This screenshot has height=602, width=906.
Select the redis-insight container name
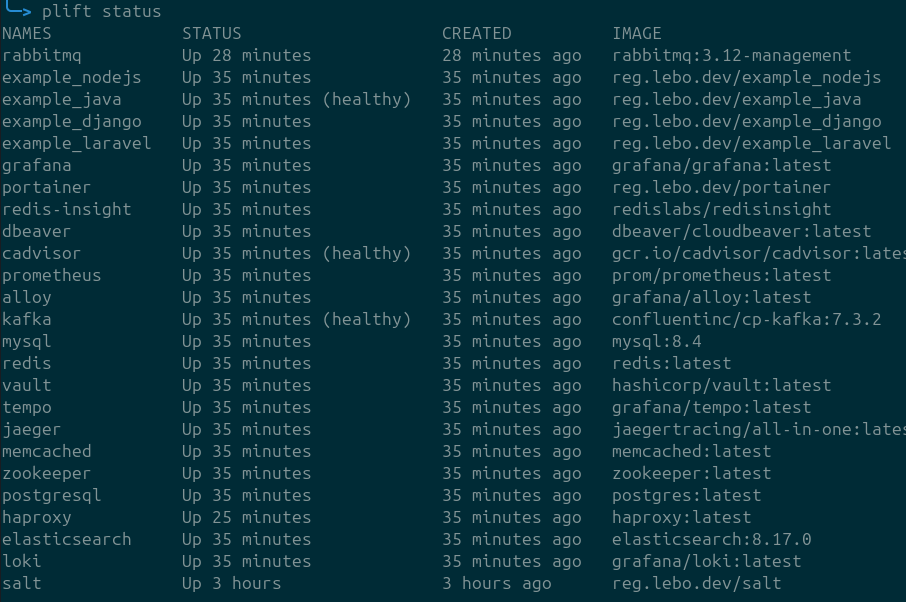[56, 209]
